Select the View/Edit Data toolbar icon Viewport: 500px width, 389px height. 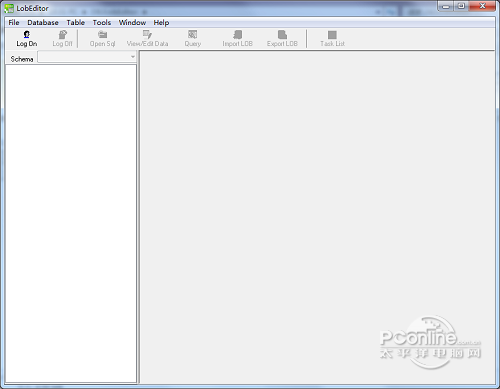click(x=147, y=34)
